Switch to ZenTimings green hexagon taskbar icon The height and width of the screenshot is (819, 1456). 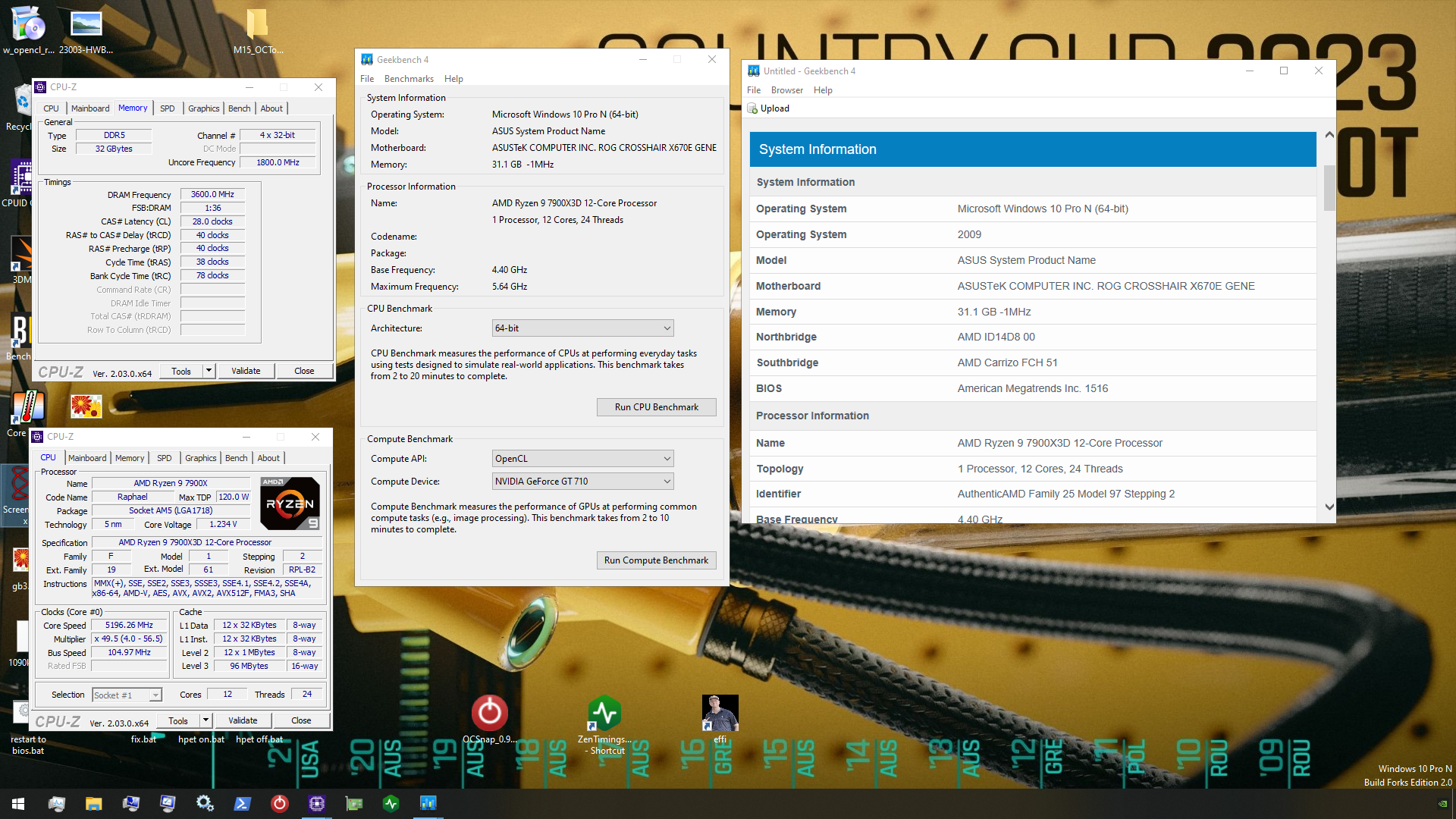pos(391,804)
